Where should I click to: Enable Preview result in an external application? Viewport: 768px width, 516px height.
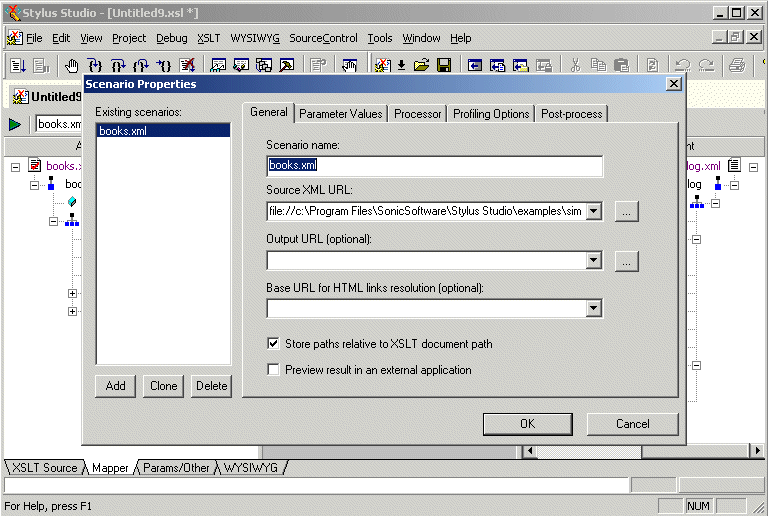pos(273,369)
